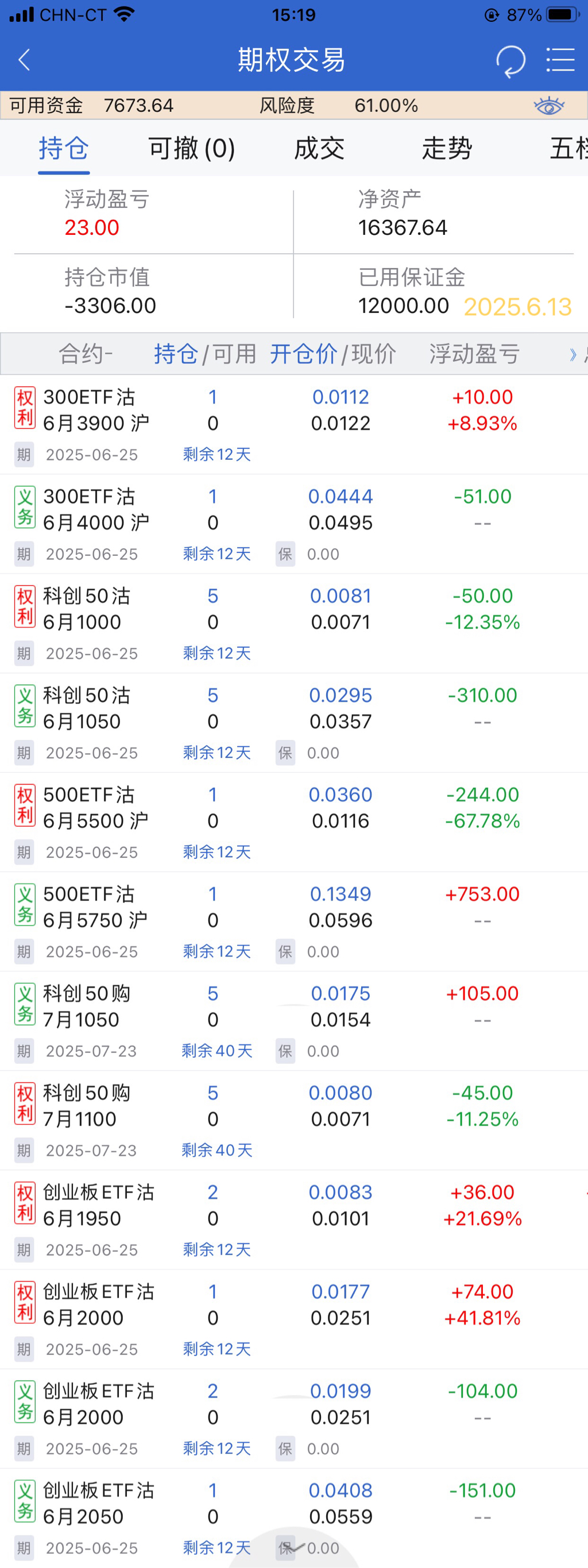Toggle the 浮动盈亏 column header display
The width and height of the screenshot is (588, 1568).
tap(474, 354)
